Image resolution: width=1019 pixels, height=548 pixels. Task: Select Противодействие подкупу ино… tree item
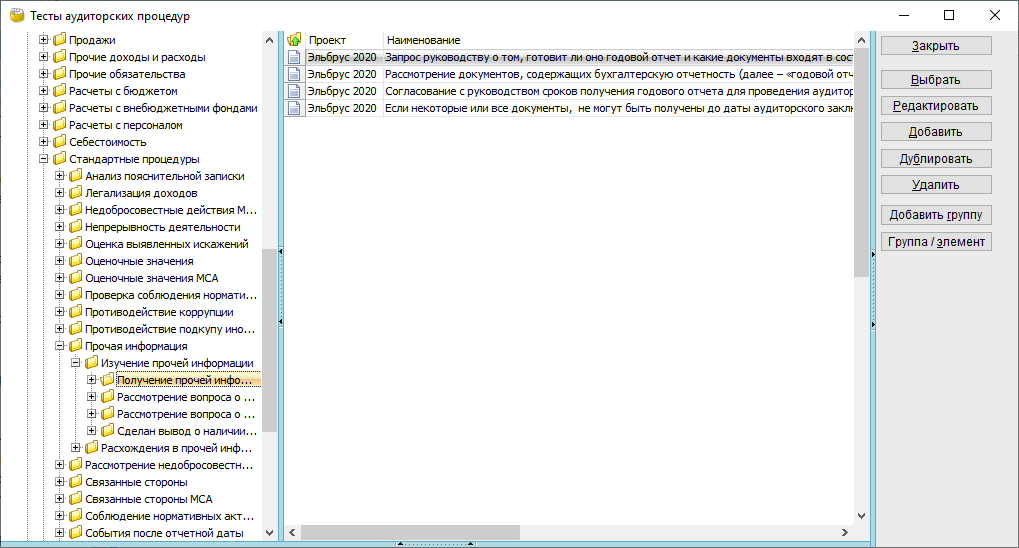pyautogui.click(x=170, y=329)
